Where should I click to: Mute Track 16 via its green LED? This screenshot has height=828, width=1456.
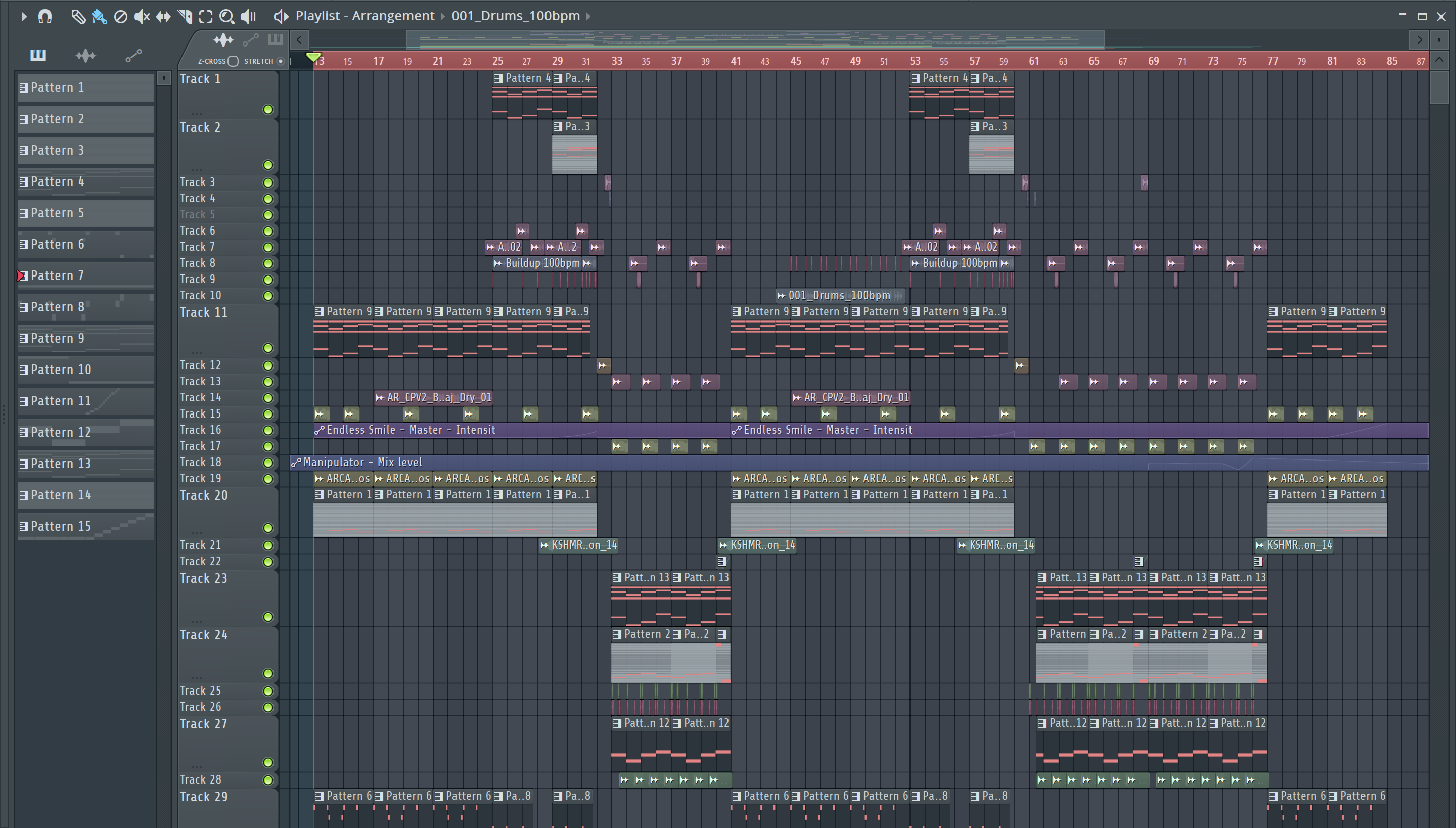(x=268, y=431)
